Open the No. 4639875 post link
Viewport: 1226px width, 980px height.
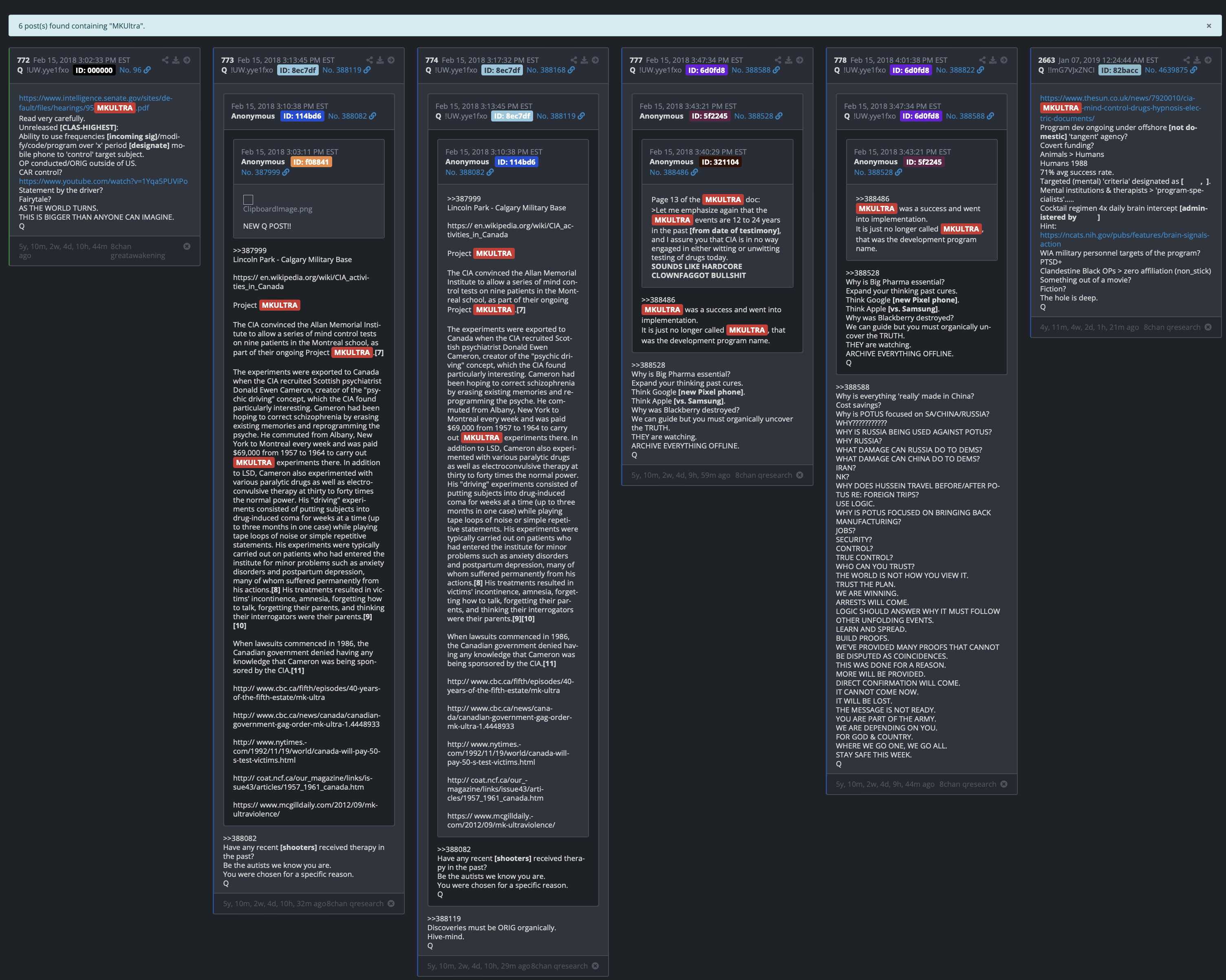(1171, 70)
